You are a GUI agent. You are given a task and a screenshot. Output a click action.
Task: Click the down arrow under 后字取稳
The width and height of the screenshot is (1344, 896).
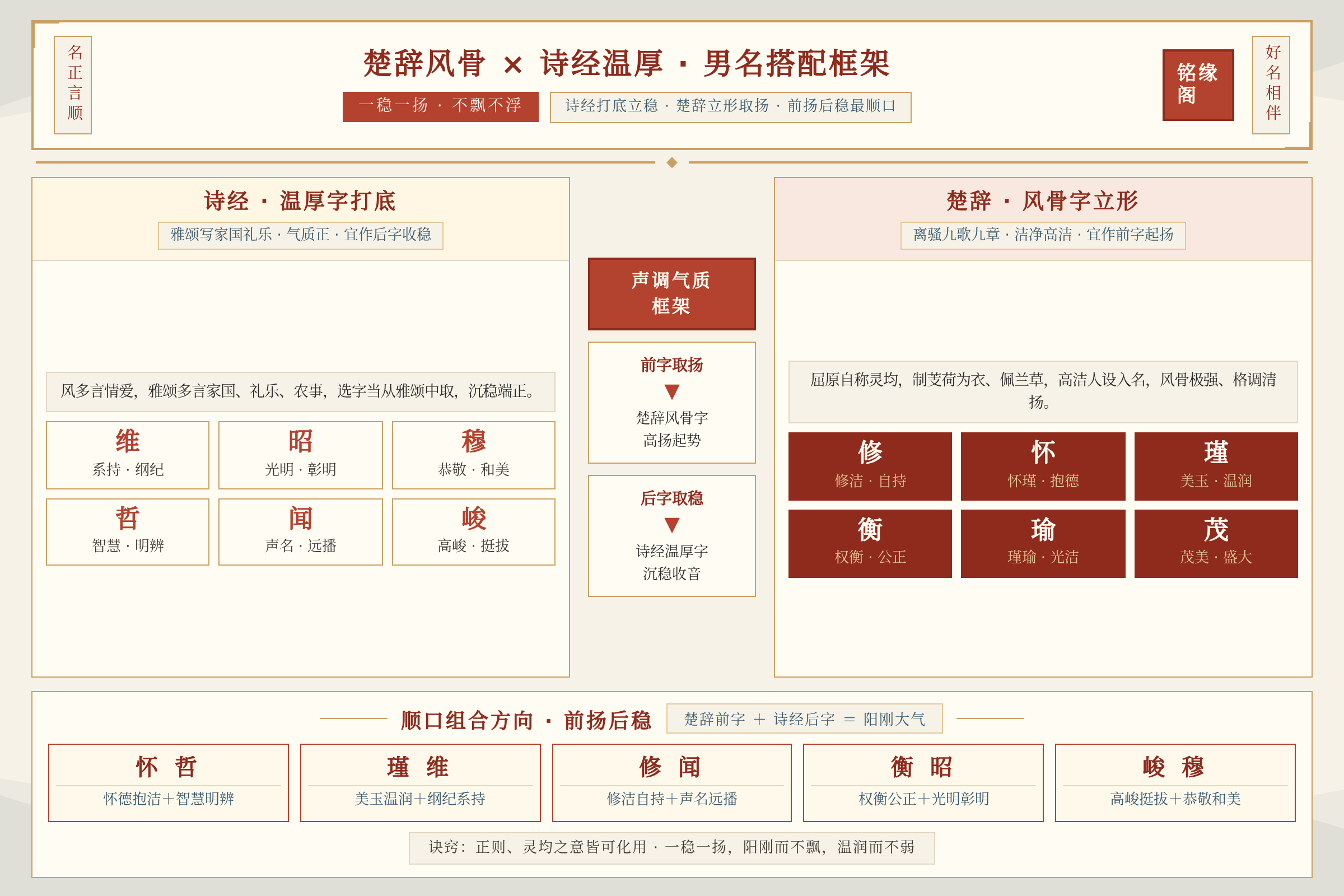671,525
